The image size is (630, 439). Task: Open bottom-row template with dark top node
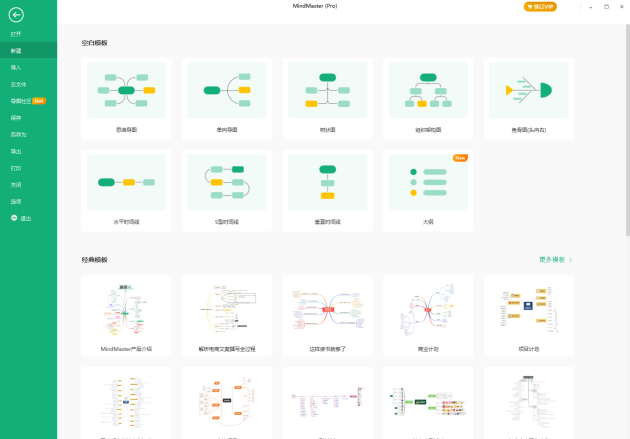click(x=529, y=402)
